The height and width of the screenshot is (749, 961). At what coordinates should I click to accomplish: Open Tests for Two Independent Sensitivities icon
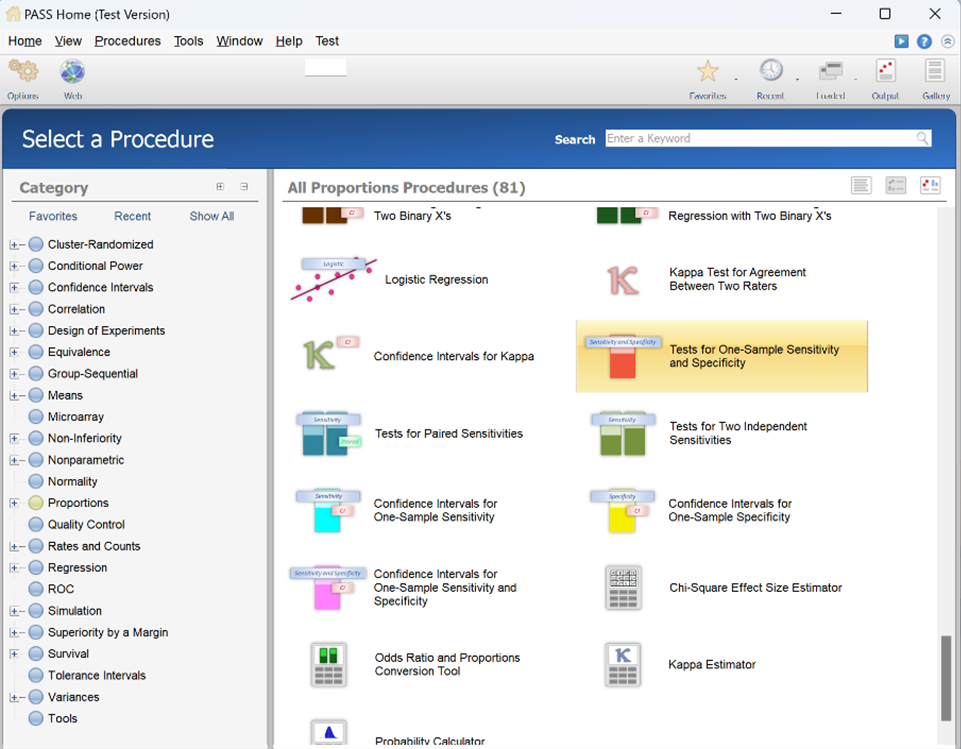click(623, 433)
